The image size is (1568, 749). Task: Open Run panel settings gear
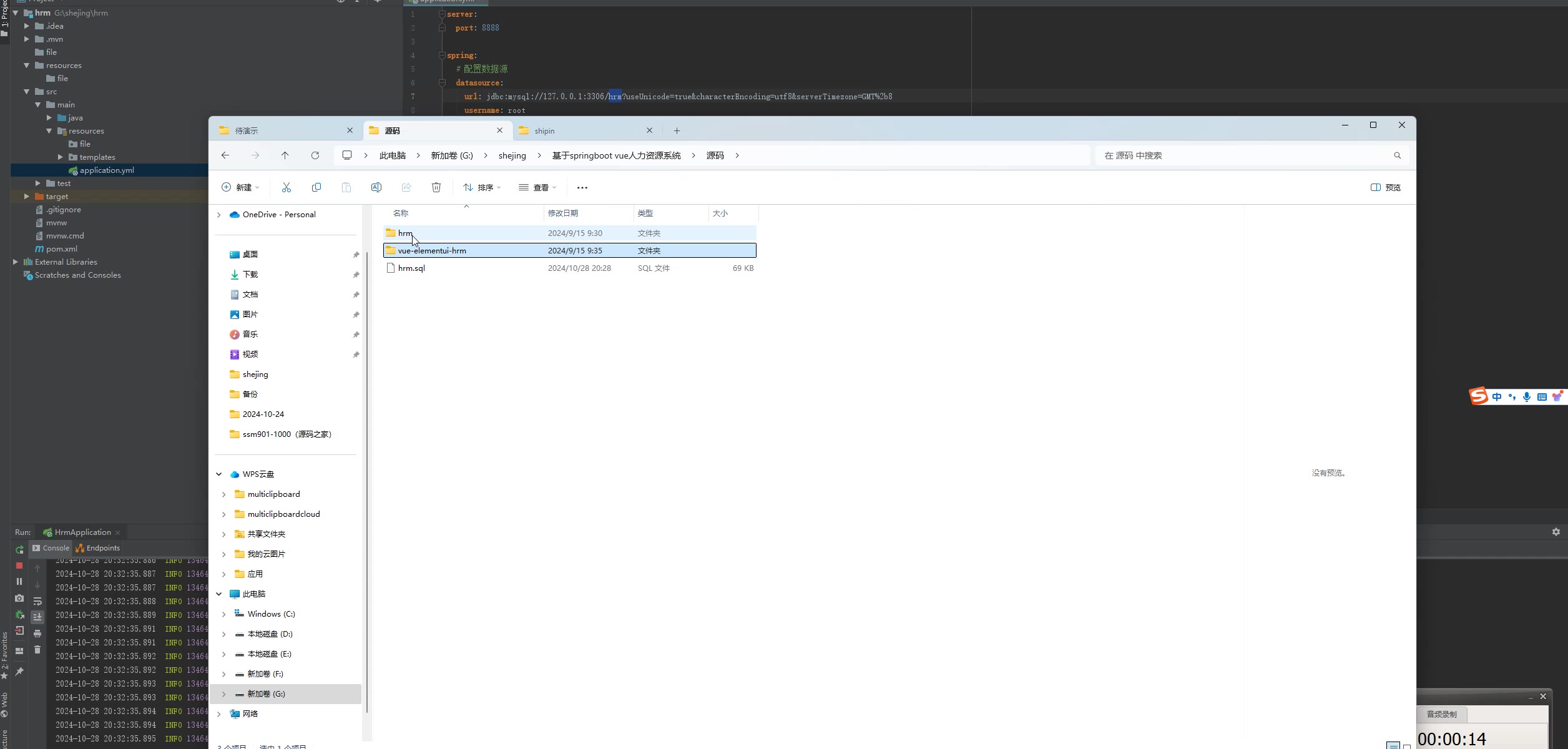click(x=1556, y=532)
